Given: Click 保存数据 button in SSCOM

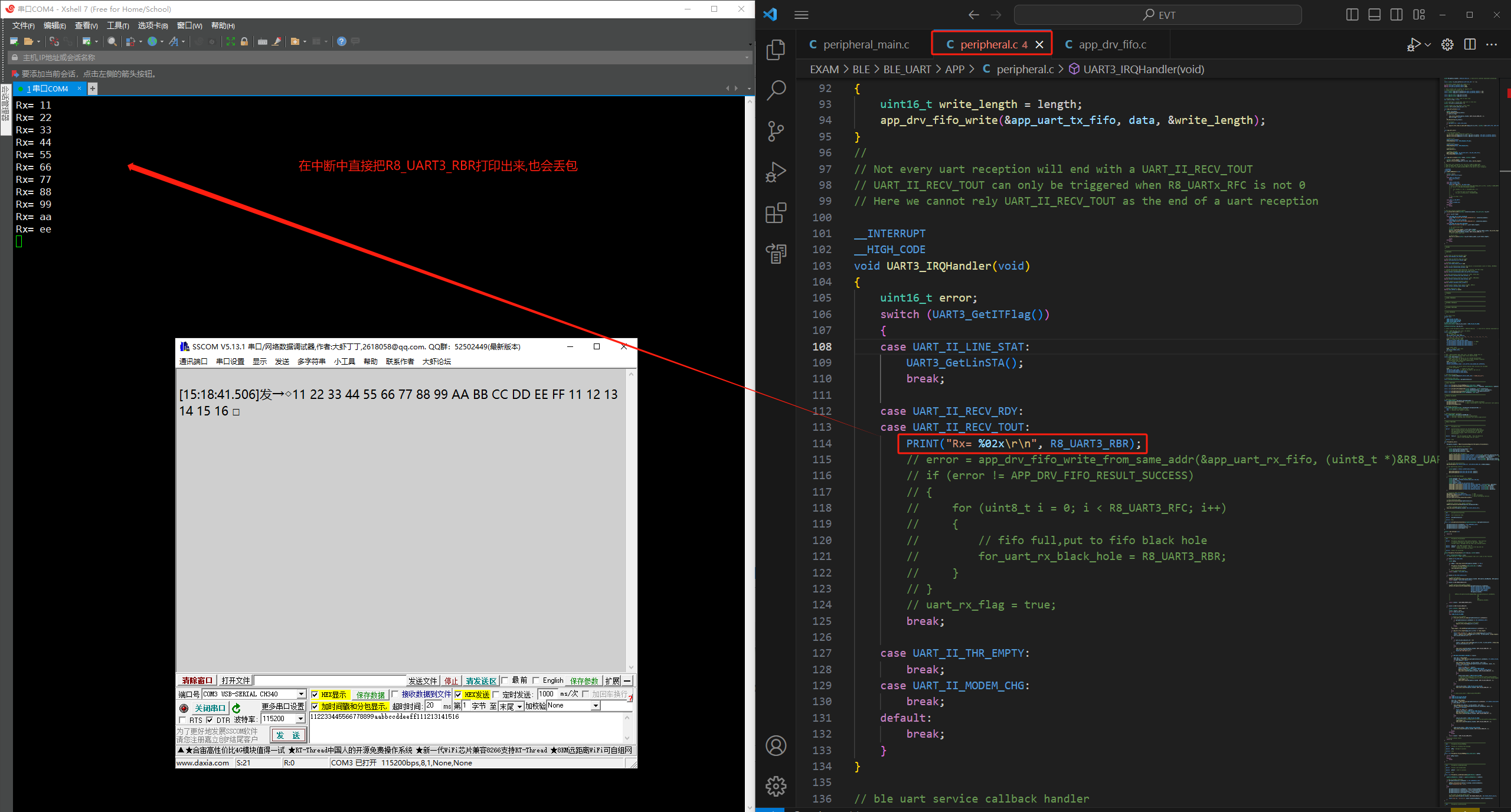Looking at the screenshot, I should pos(370,695).
